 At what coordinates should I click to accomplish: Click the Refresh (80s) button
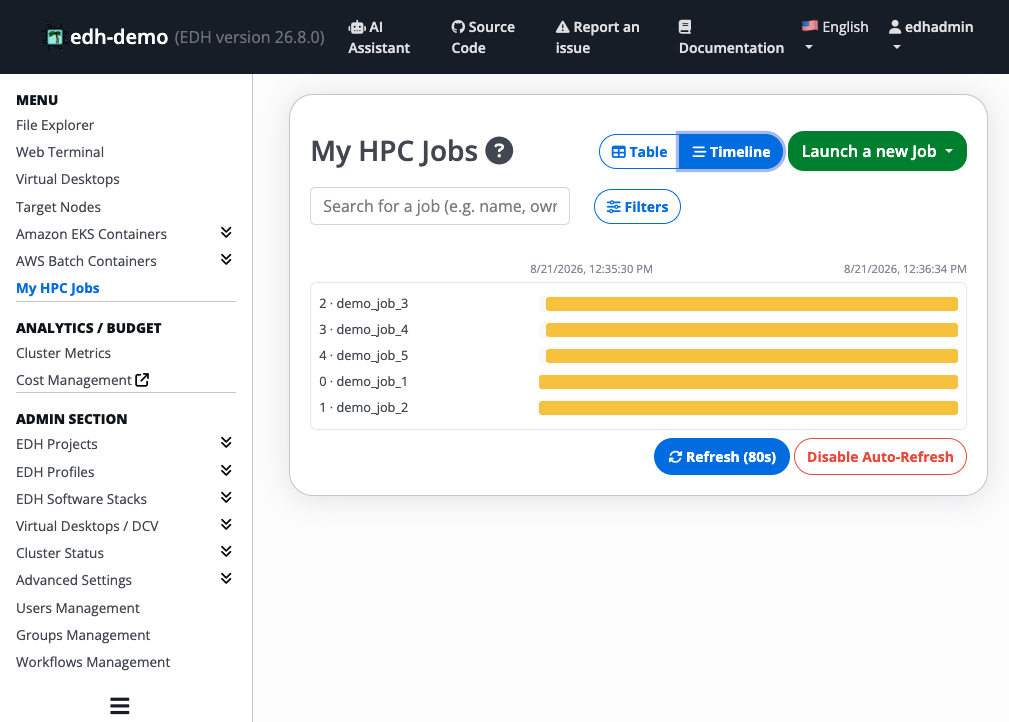(721, 456)
